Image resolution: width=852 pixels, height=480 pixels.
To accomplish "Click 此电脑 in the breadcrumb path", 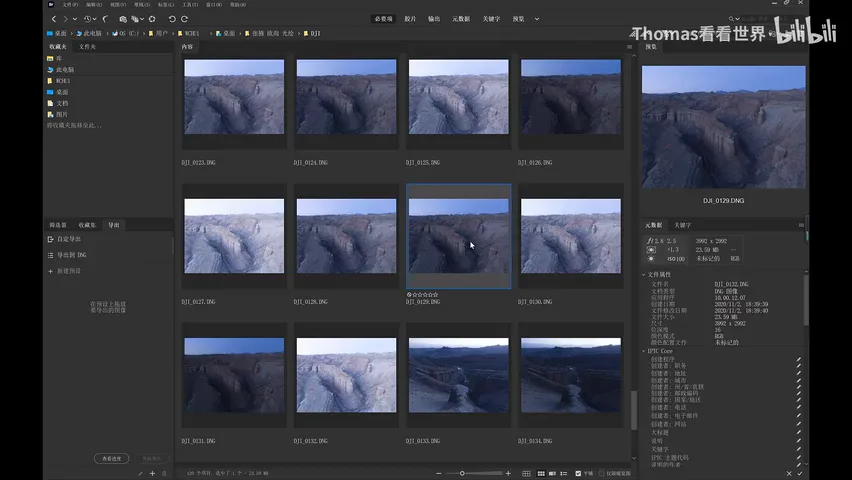I will coord(89,33).
